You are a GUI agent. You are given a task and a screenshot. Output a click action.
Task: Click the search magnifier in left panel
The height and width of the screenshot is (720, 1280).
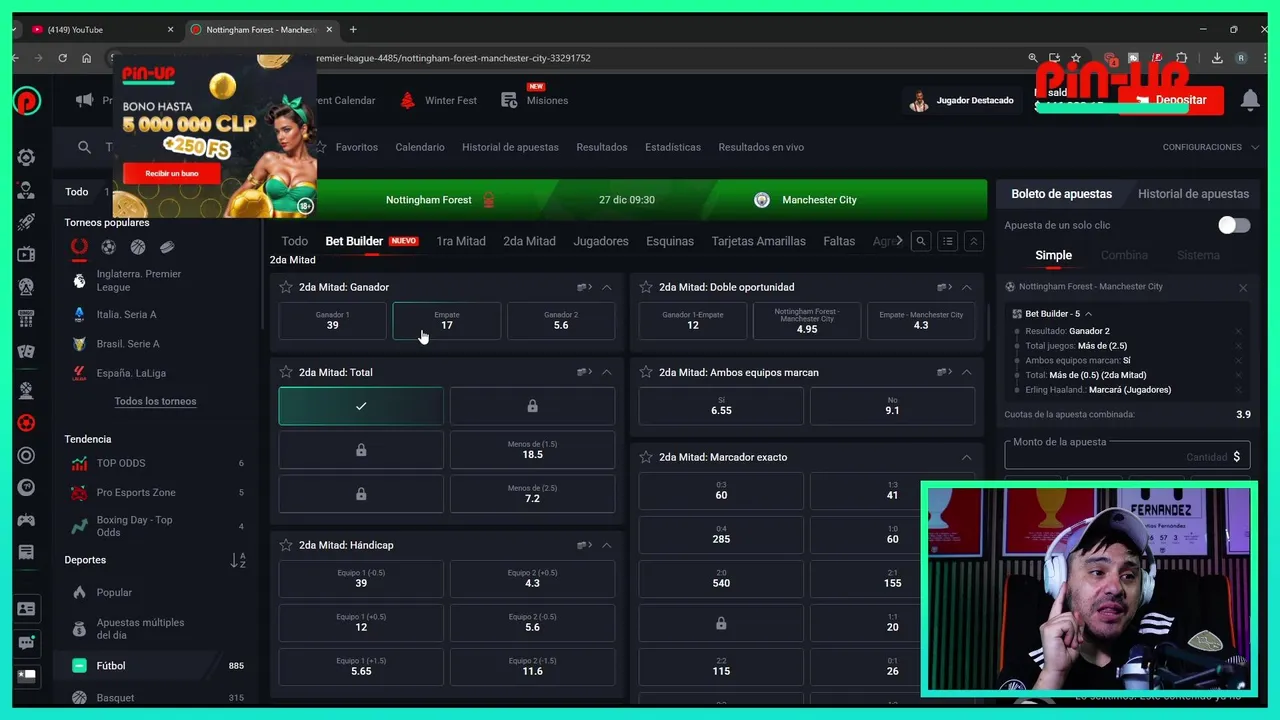pos(84,147)
